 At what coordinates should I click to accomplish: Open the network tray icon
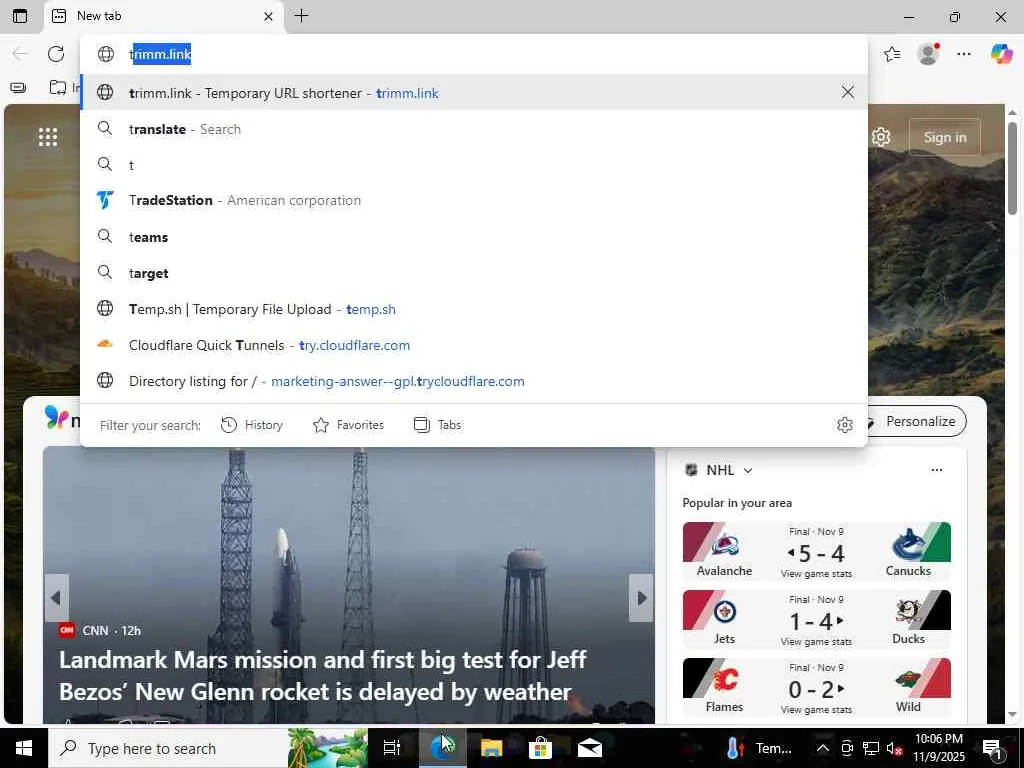[871, 748]
